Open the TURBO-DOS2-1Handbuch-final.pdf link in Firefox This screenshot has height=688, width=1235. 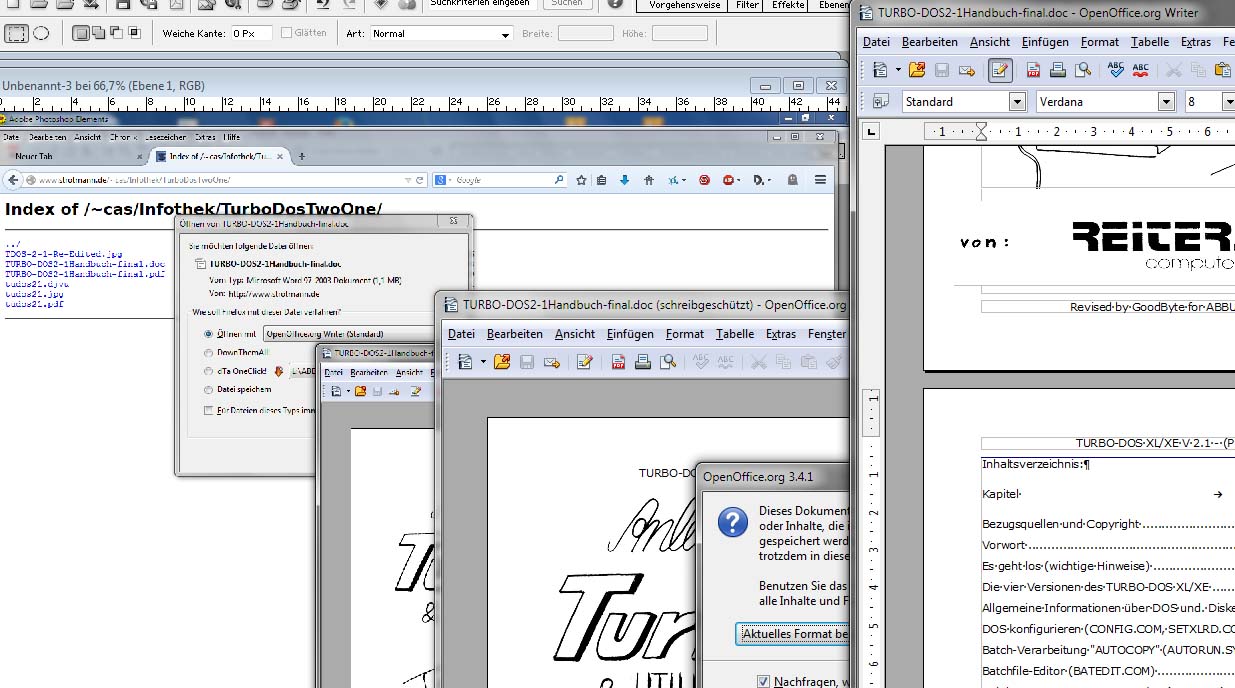click(85, 274)
